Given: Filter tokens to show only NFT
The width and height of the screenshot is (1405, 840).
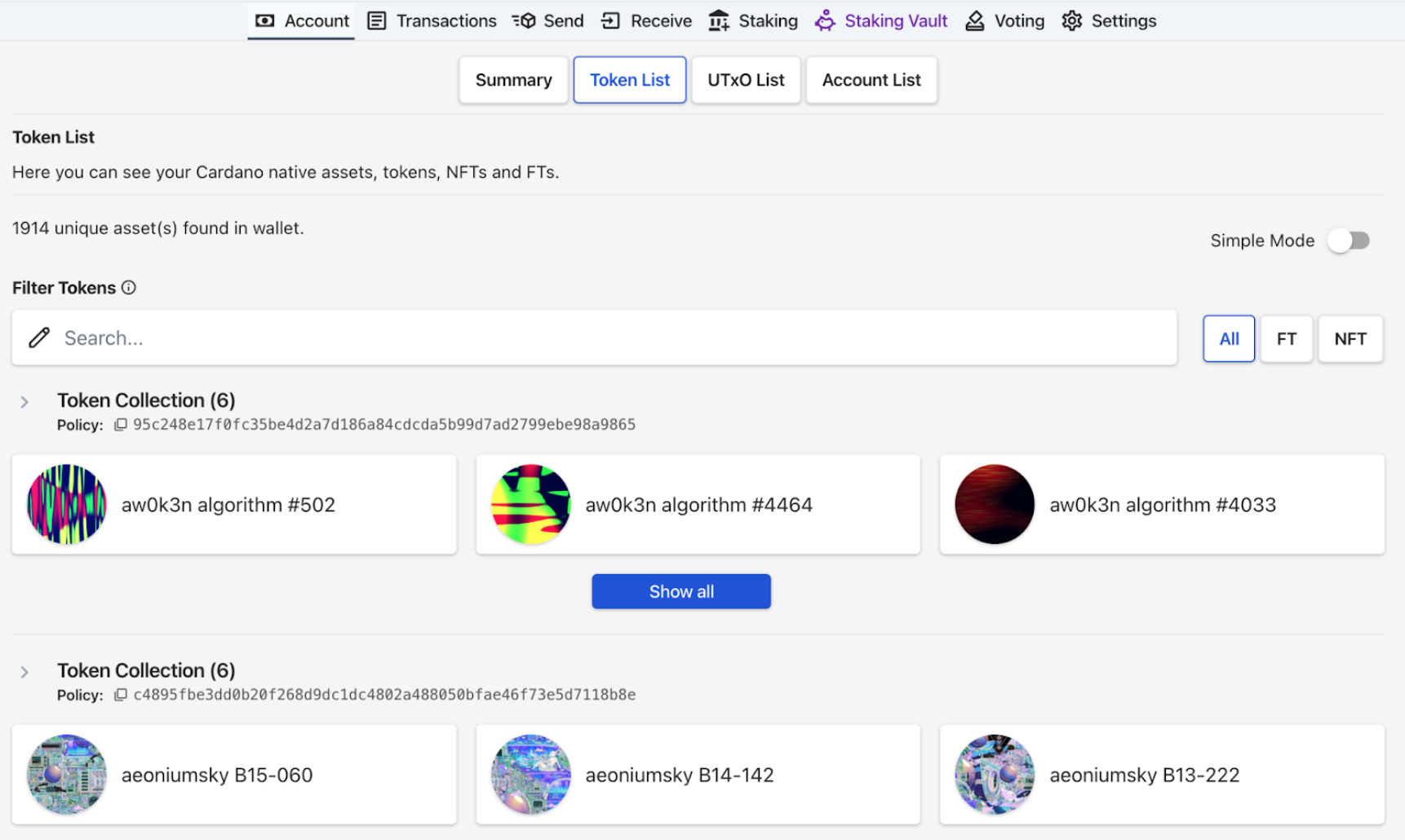Looking at the screenshot, I should (x=1350, y=338).
